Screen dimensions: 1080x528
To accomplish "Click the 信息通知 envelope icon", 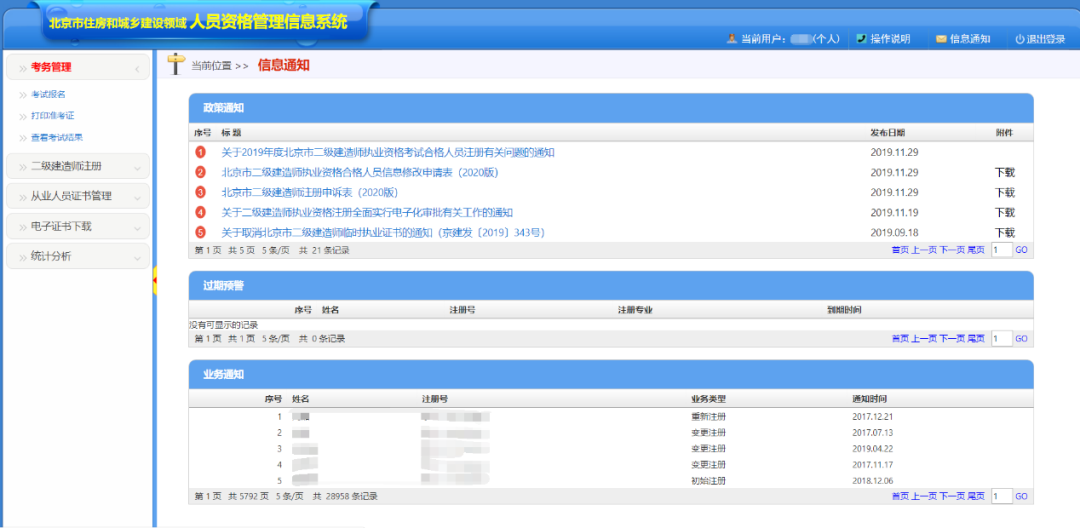I will [941, 39].
